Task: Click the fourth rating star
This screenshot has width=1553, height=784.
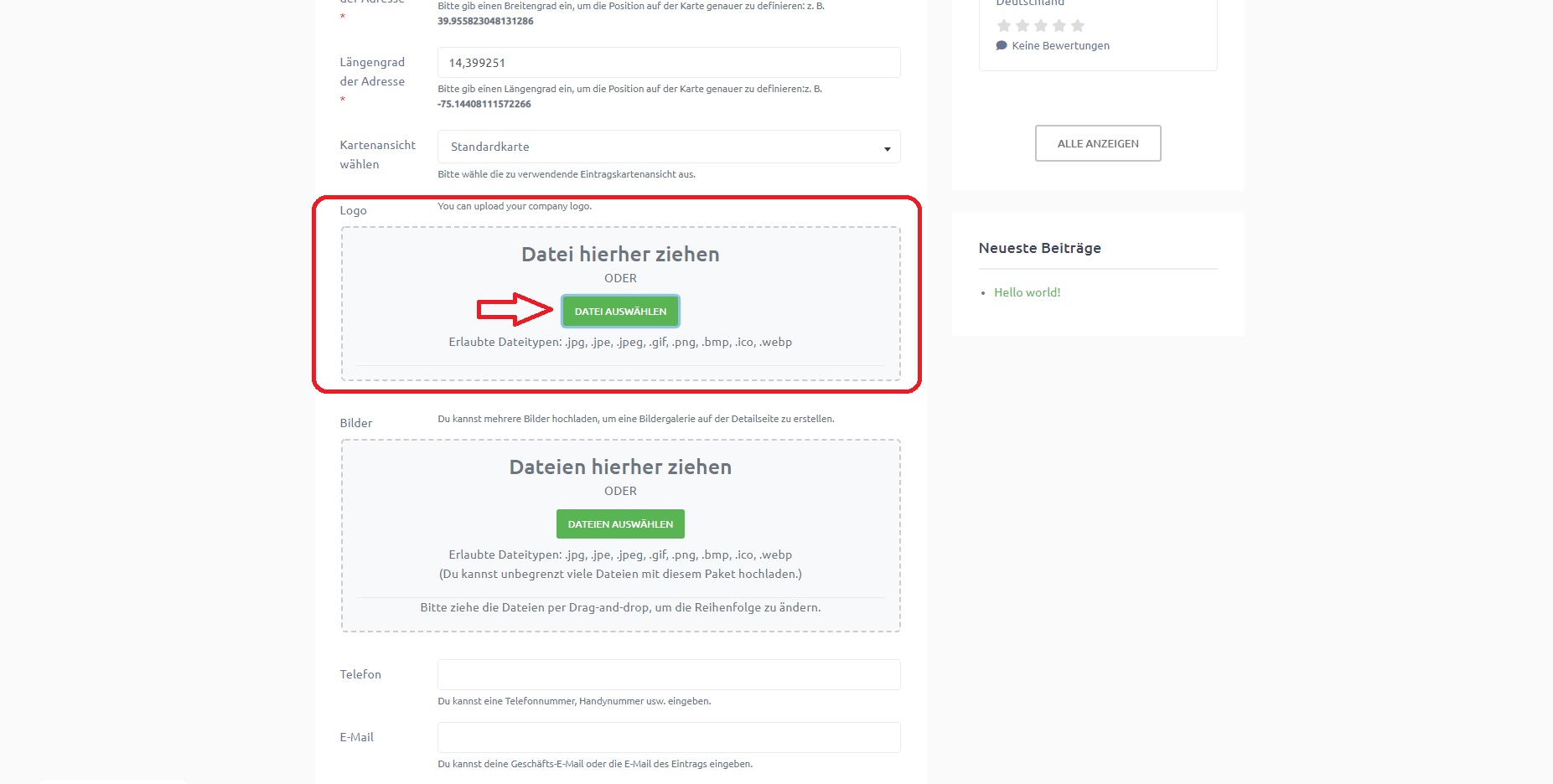Action: click(1059, 26)
